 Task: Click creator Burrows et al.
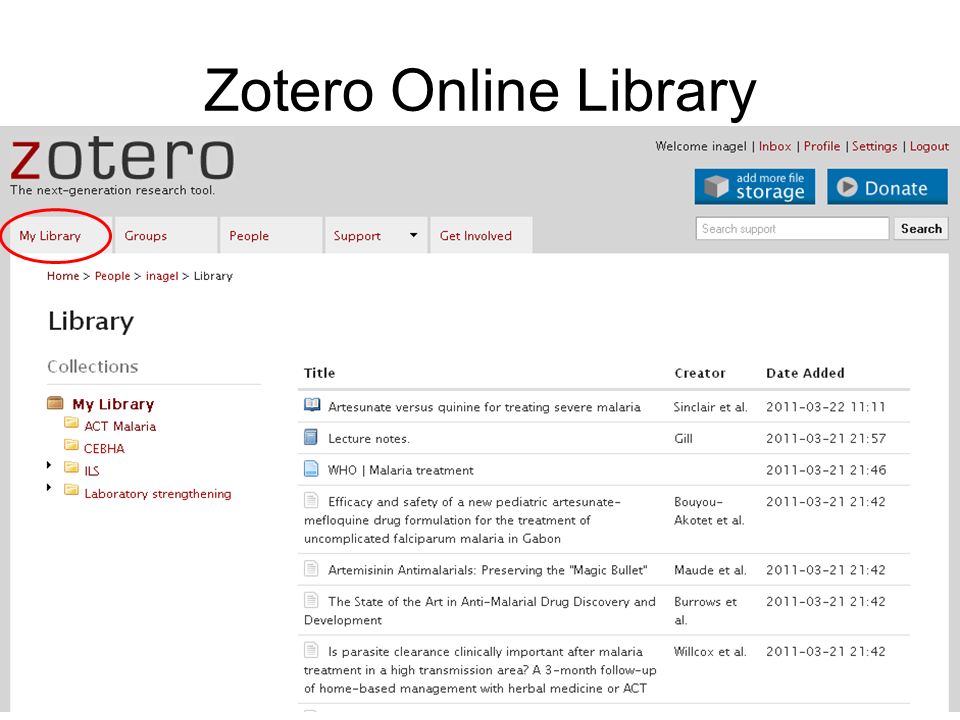point(705,610)
